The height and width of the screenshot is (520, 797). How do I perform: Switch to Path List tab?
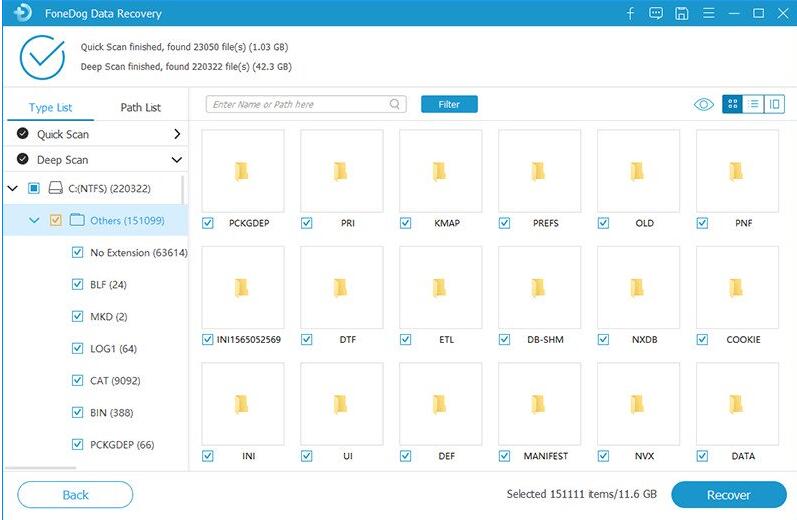pyautogui.click(x=140, y=107)
